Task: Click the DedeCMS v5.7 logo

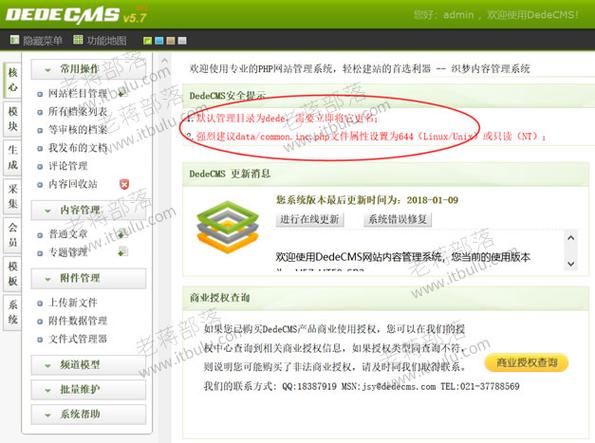Action: [x=76, y=15]
